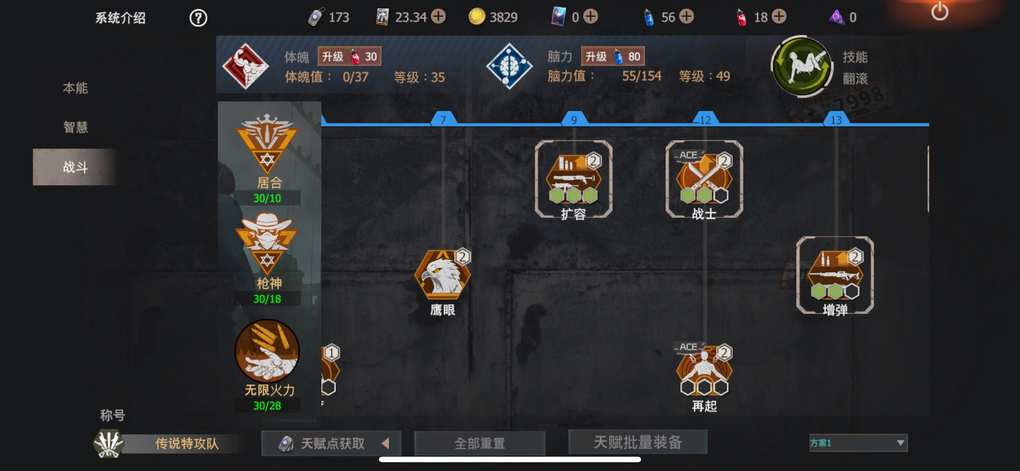Select the 无限火力 skill icon
1020x471 pixels.
pos(267,351)
